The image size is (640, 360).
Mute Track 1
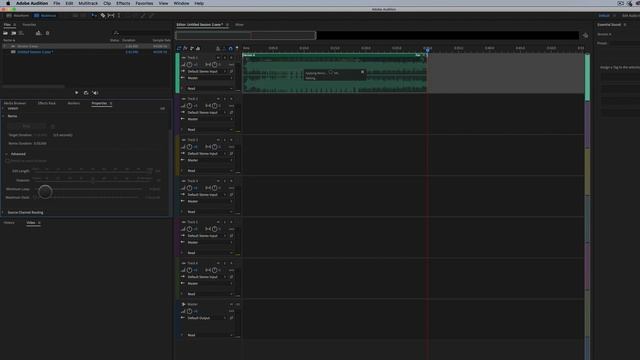[218, 58]
